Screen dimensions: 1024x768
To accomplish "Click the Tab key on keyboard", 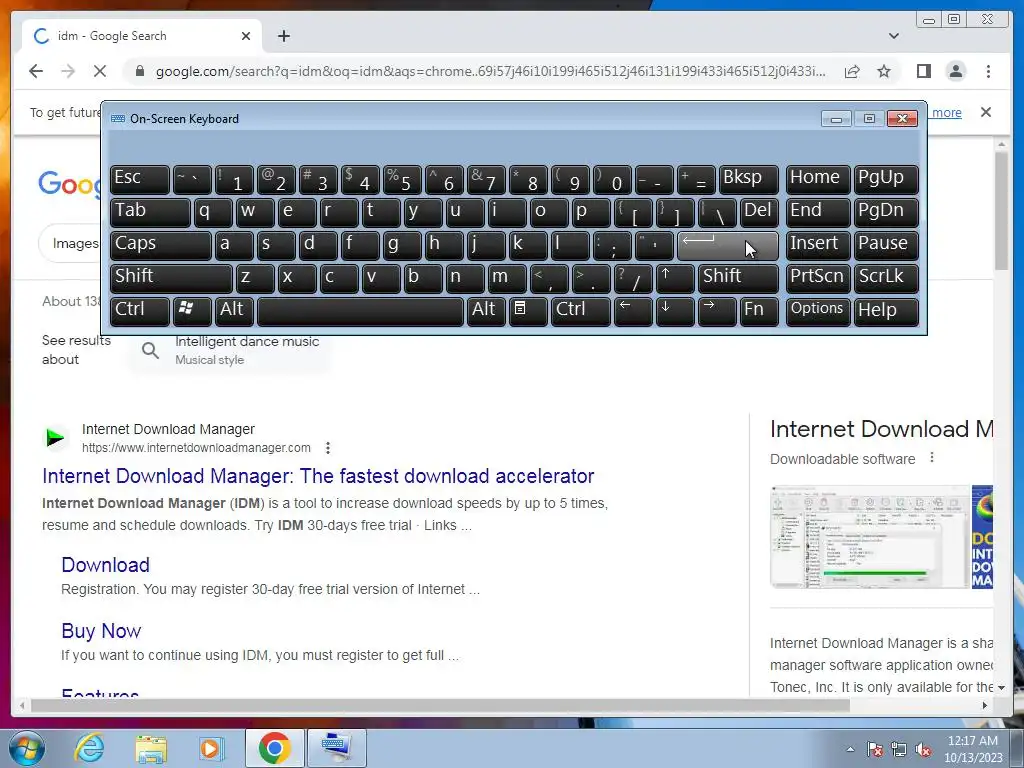I will point(150,212).
